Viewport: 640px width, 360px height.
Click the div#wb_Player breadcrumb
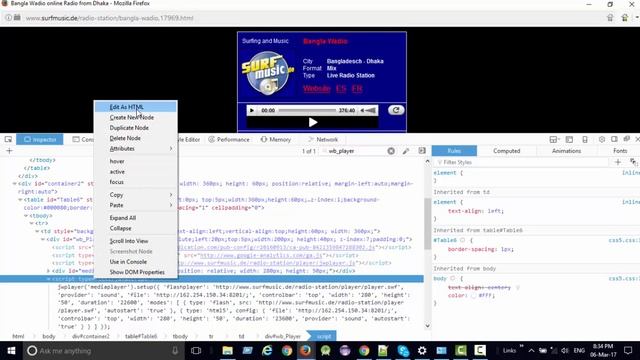(x=282, y=336)
